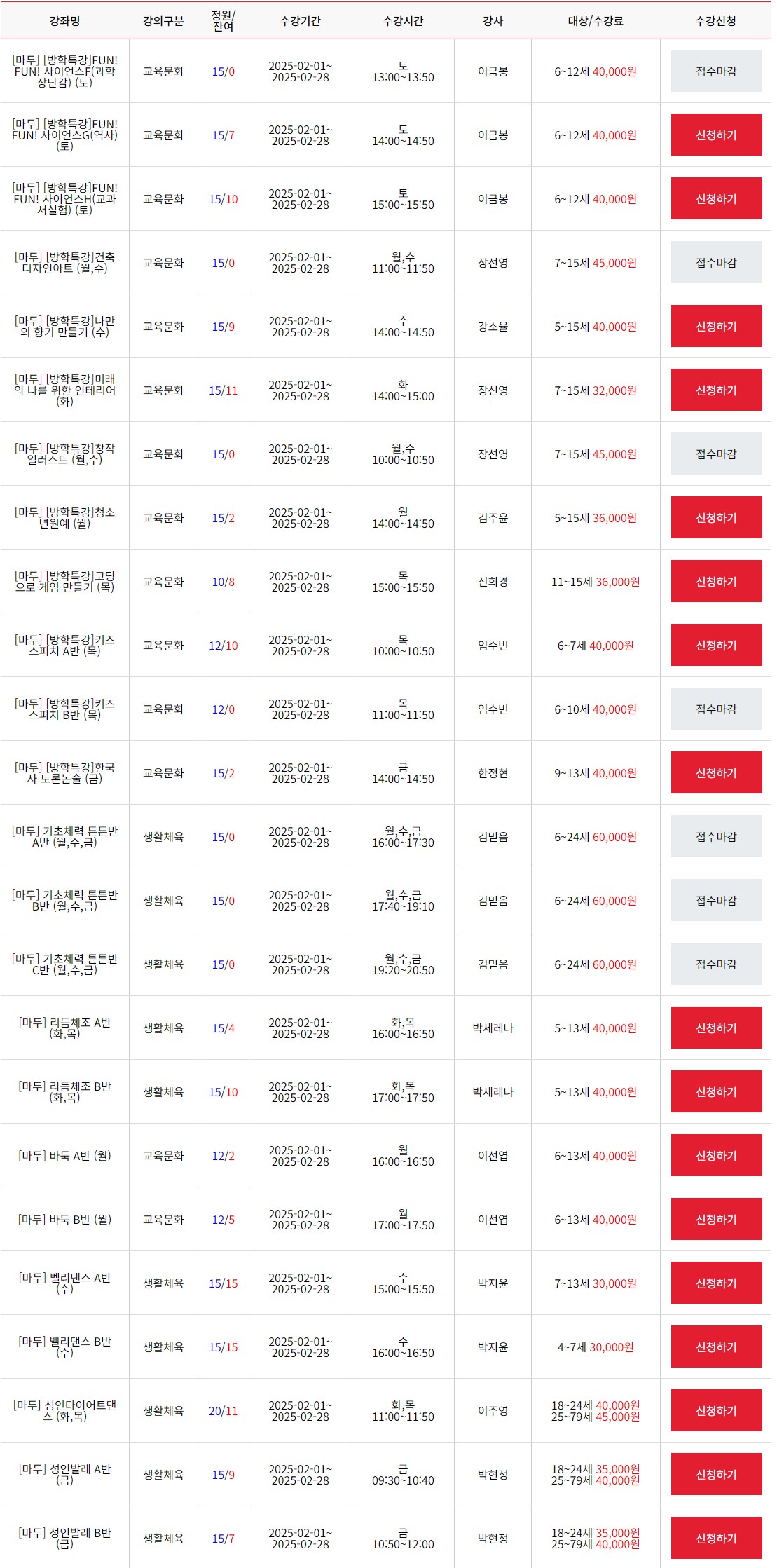Apply for 한국사 토론논술 (금) course
This screenshot has width=777, height=1568.
click(716, 772)
